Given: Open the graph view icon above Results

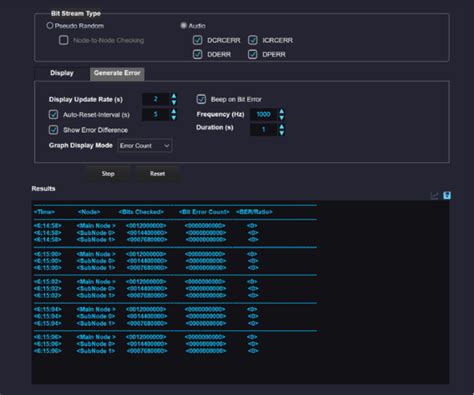Looking at the screenshot, I should (x=434, y=196).
